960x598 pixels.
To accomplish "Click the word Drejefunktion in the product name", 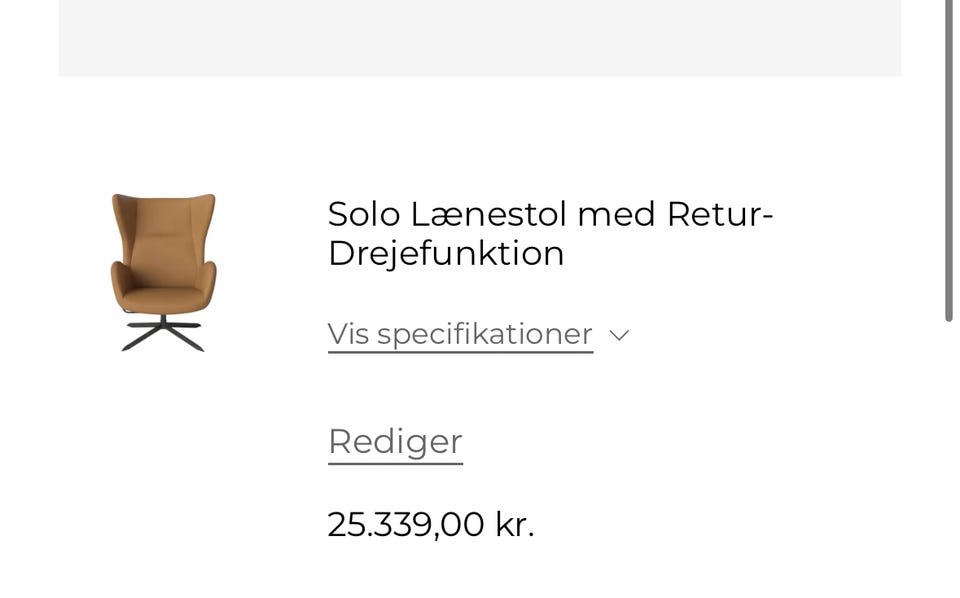I will tap(446, 253).
